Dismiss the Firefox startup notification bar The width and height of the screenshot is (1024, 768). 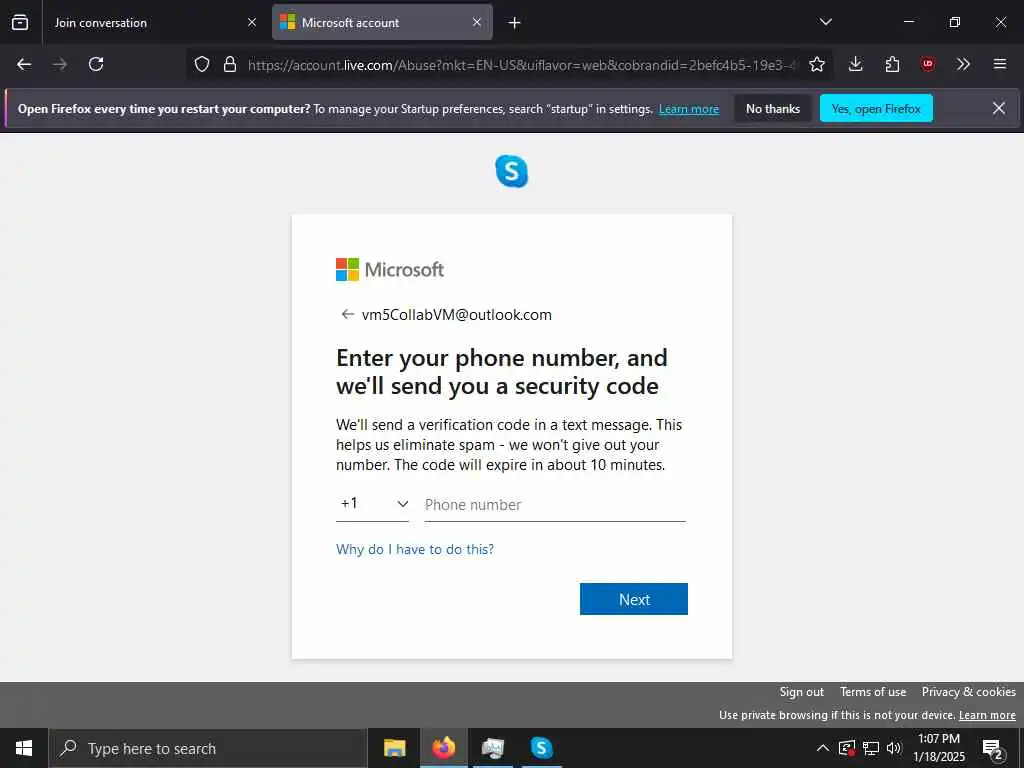coord(999,108)
